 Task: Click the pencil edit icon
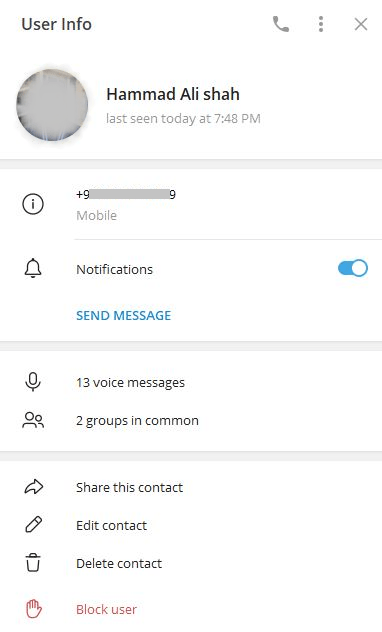33,525
